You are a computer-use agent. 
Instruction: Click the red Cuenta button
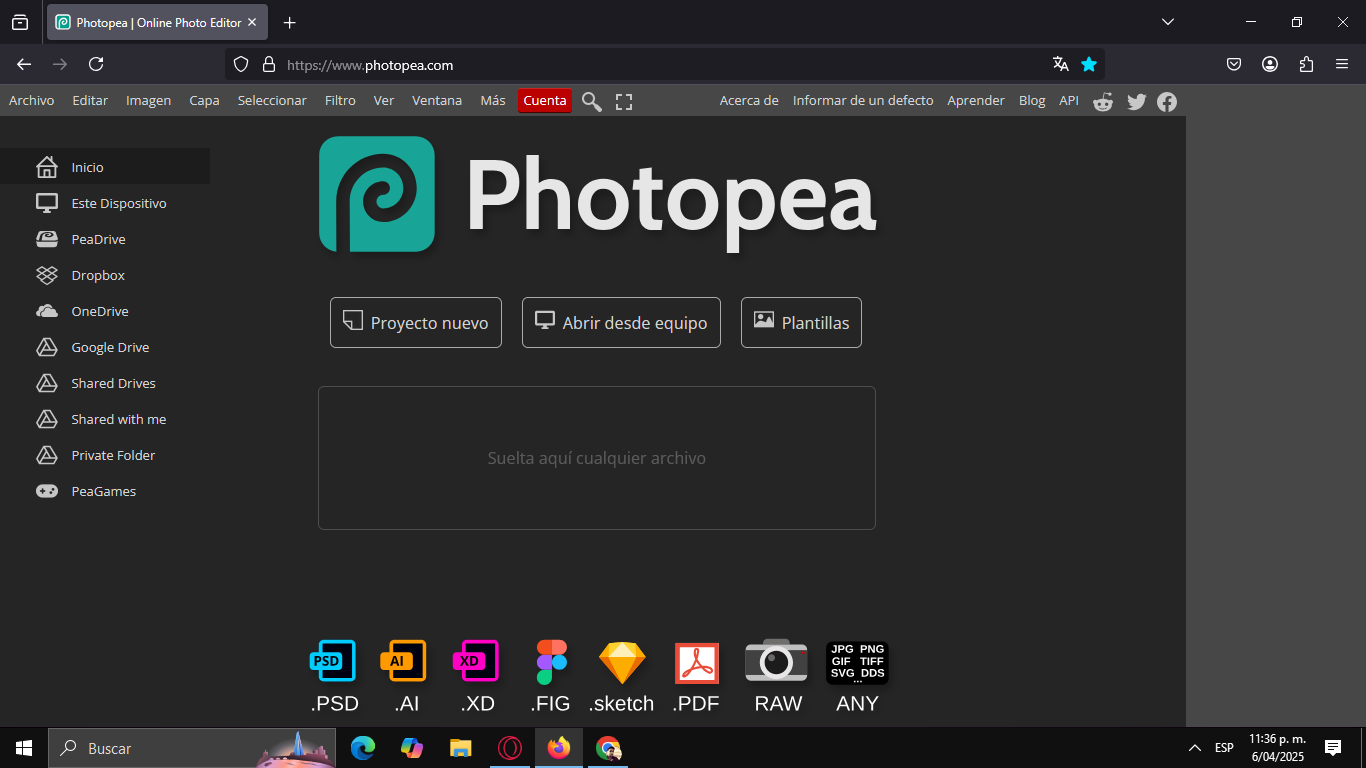point(545,100)
